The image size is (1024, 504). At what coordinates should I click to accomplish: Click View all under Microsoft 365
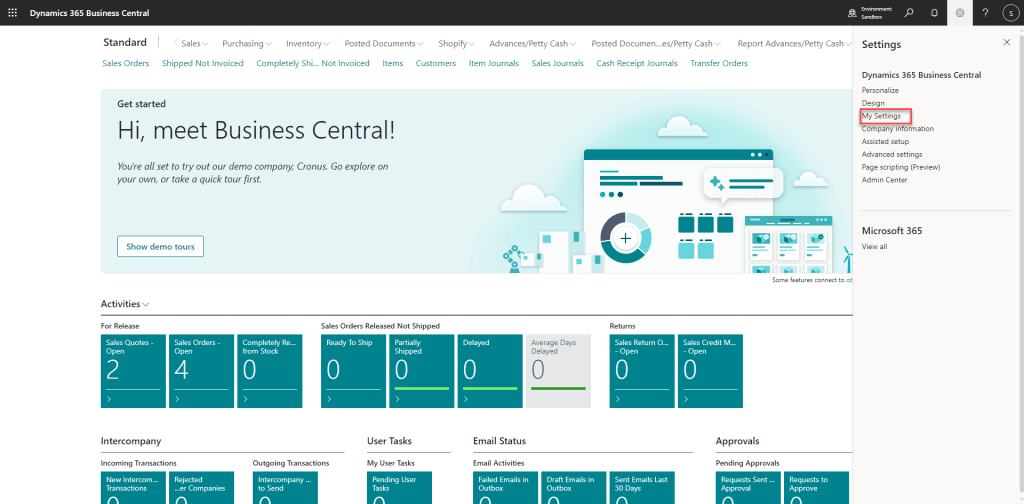[x=874, y=246]
